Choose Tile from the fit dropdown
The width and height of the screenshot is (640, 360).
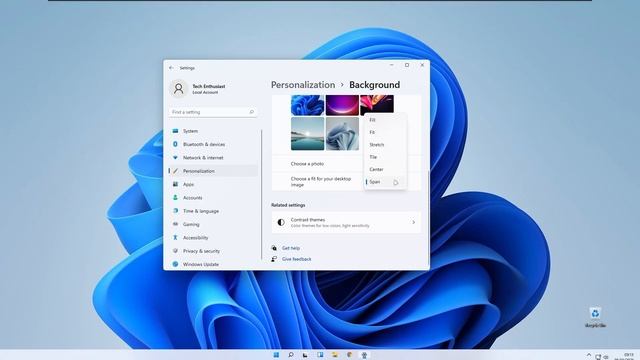385,157
